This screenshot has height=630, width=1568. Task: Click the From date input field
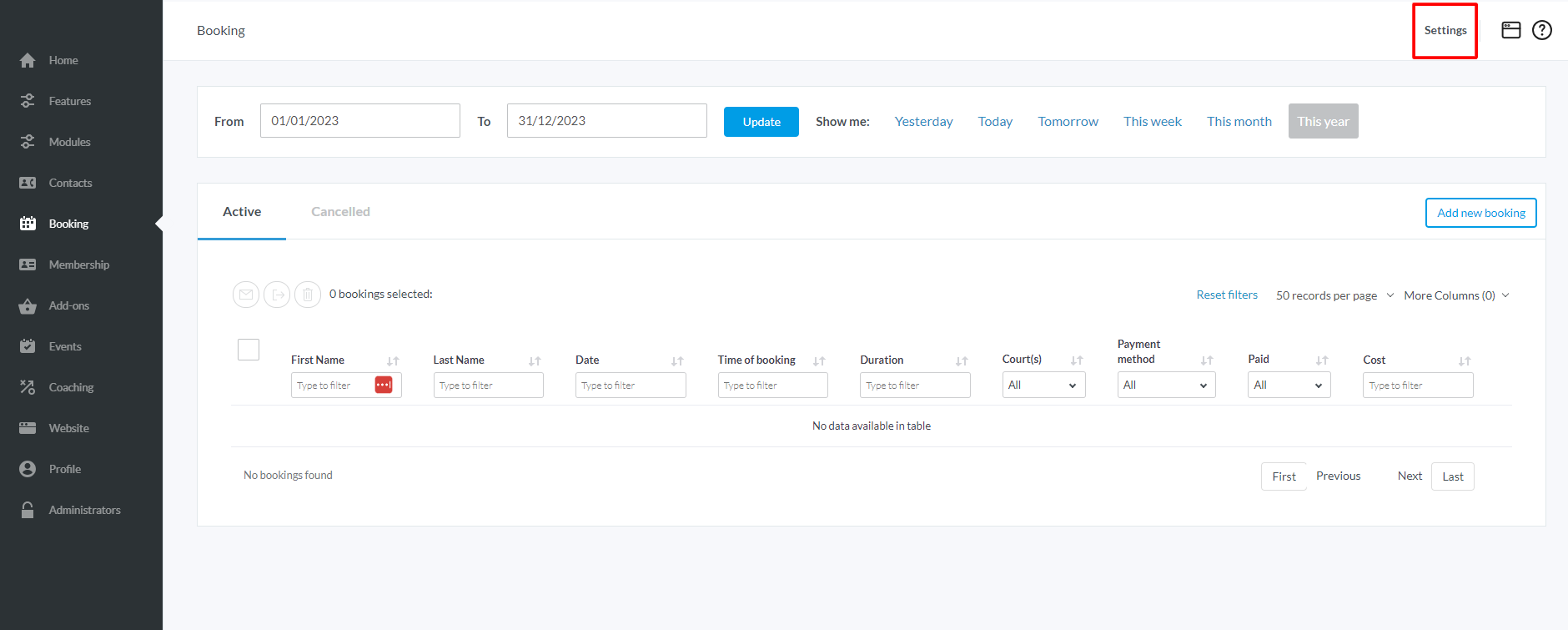[359, 121]
